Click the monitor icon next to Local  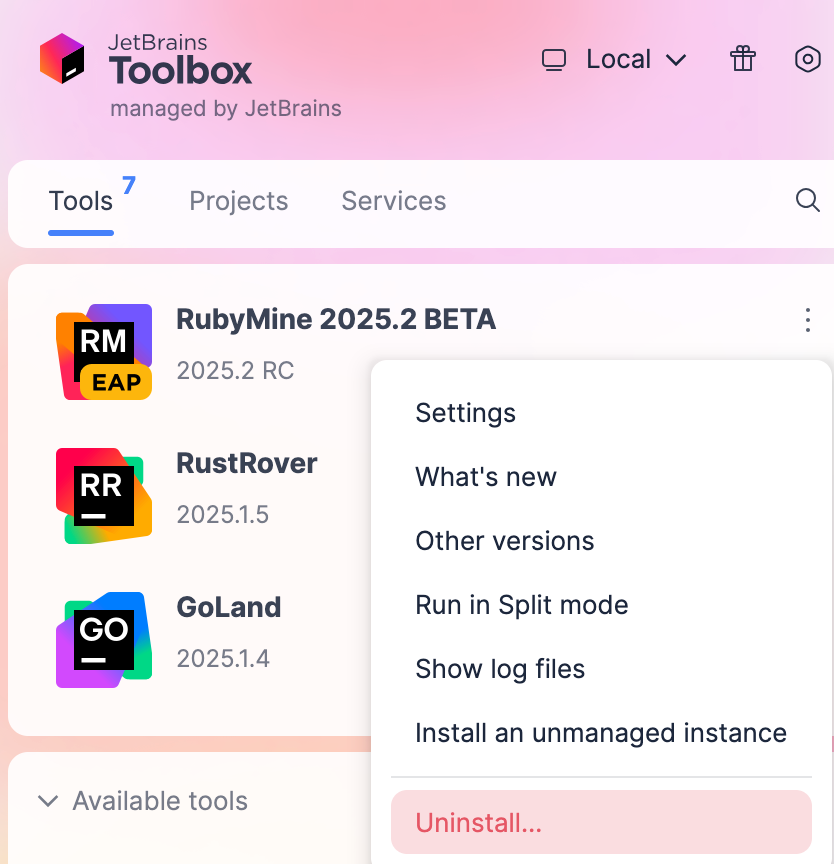[x=554, y=59]
